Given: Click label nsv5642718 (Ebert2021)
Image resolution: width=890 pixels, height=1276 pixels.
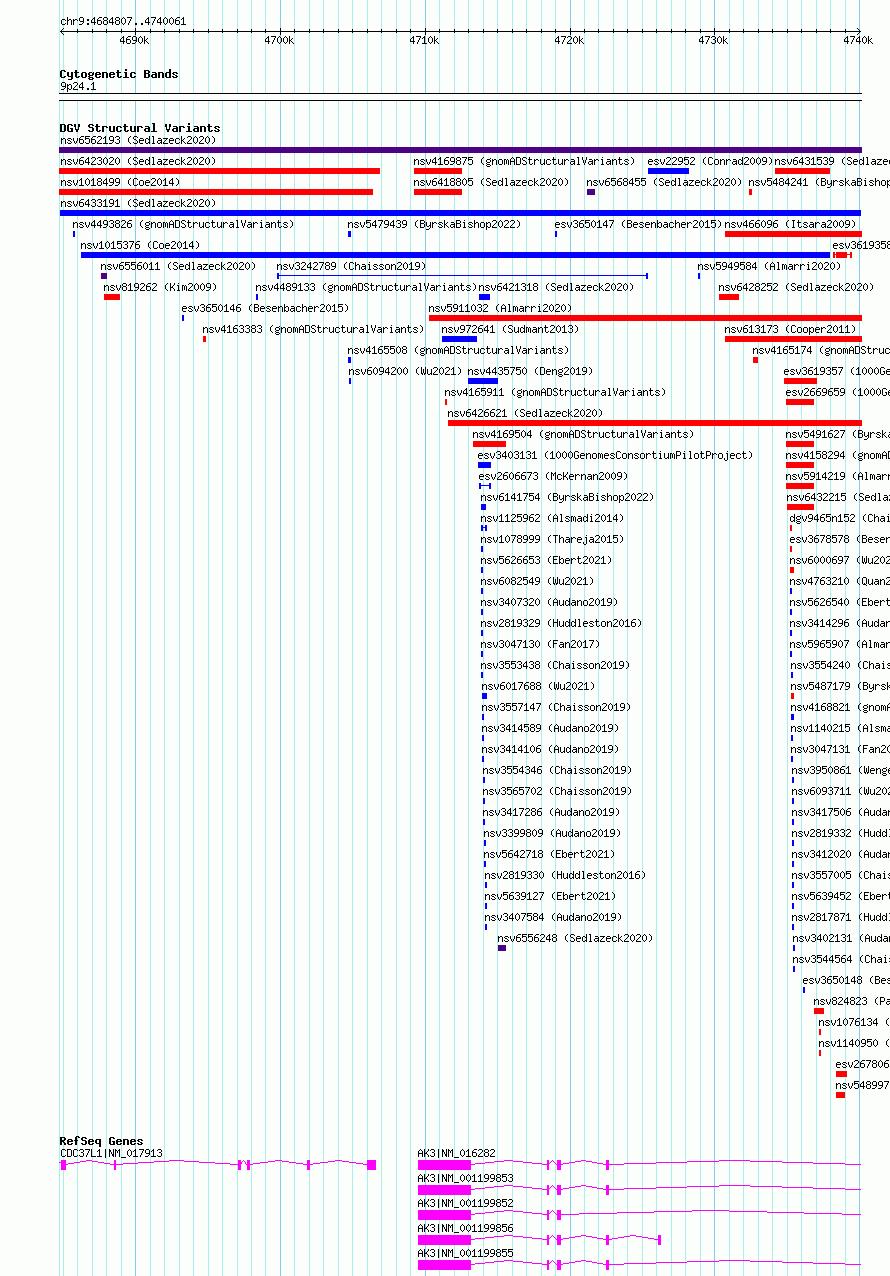Looking at the screenshot, I should [x=549, y=854].
